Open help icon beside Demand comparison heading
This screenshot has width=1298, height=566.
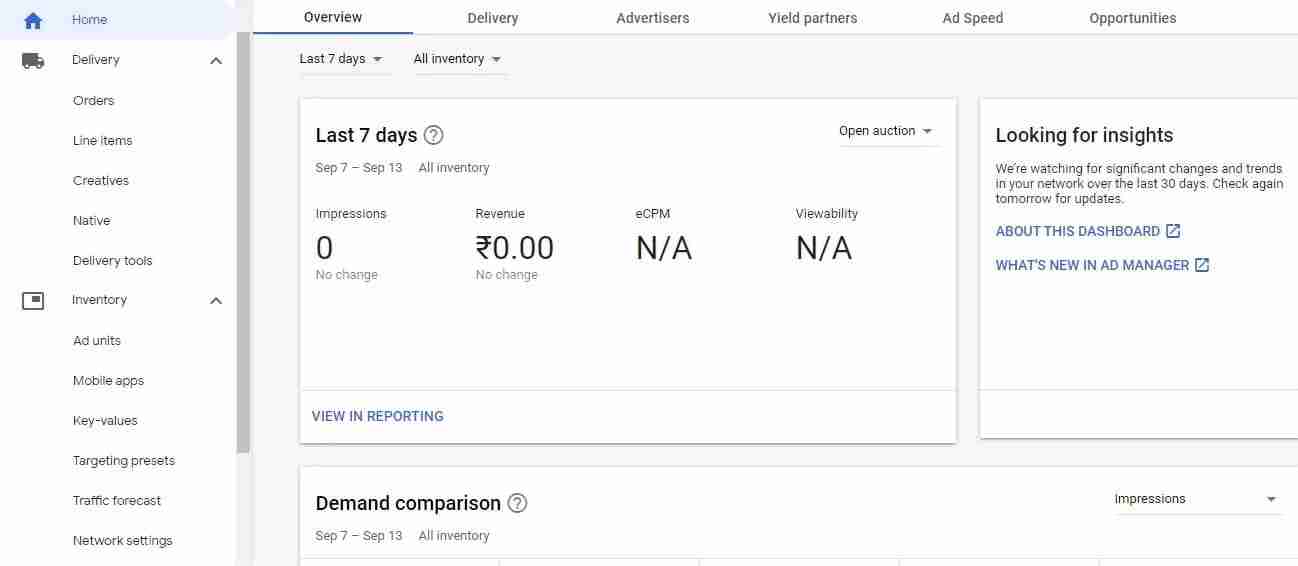(517, 503)
